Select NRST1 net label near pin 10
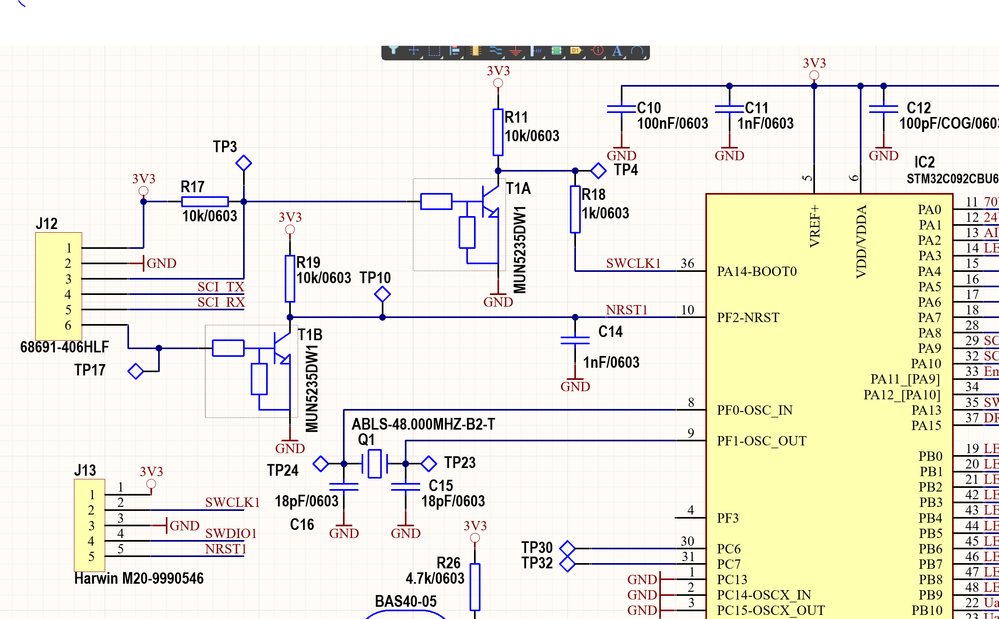999x619 pixels. pos(626,310)
